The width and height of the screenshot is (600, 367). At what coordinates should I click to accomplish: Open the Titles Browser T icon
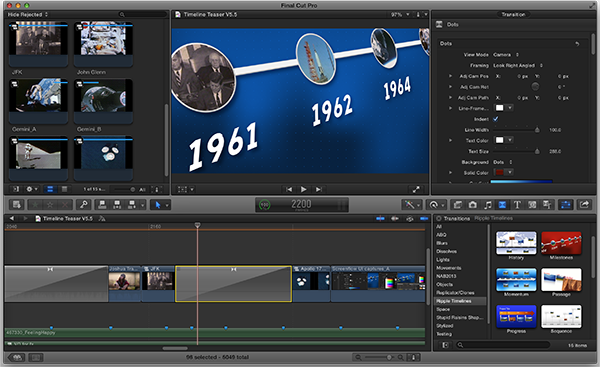pyautogui.click(x=517, y=205)
